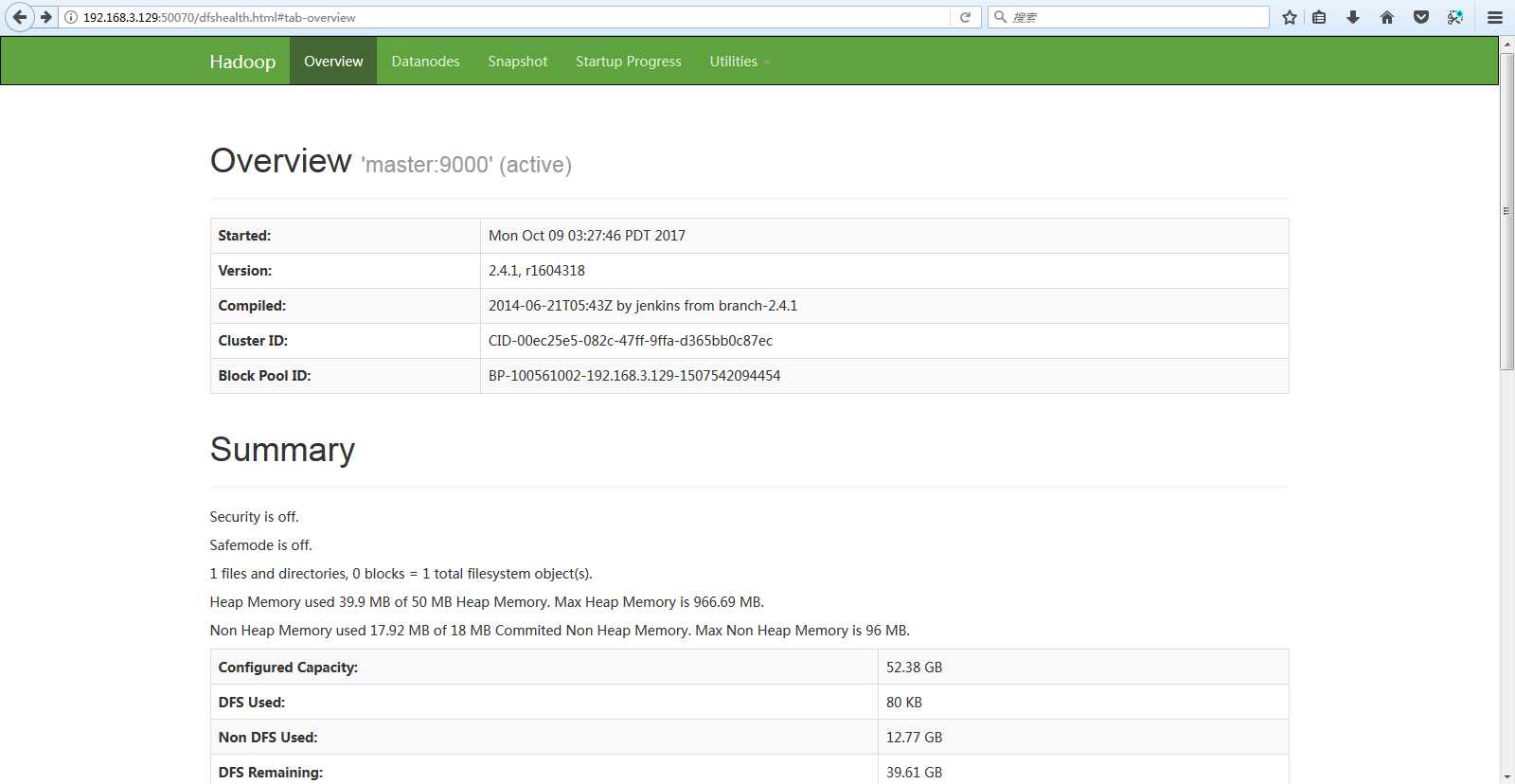Screen dimensions: 1515x784
Task: Go back using the browser back arrow
Action: coord(19,17)
